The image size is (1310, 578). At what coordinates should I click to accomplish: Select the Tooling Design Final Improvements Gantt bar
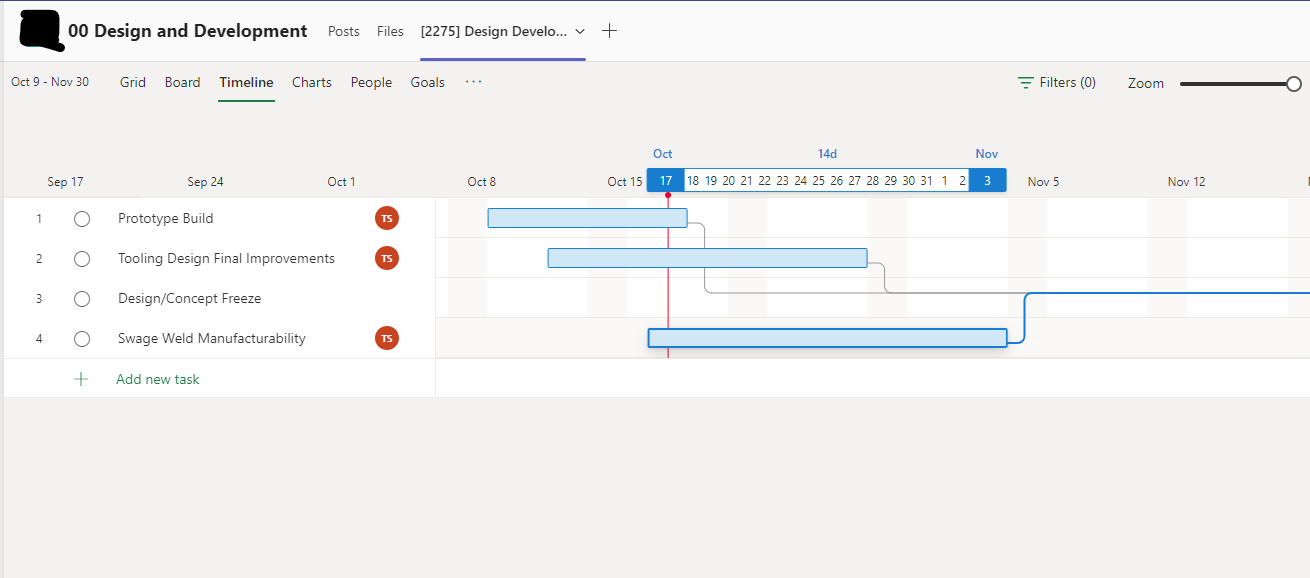pos(708,258)
